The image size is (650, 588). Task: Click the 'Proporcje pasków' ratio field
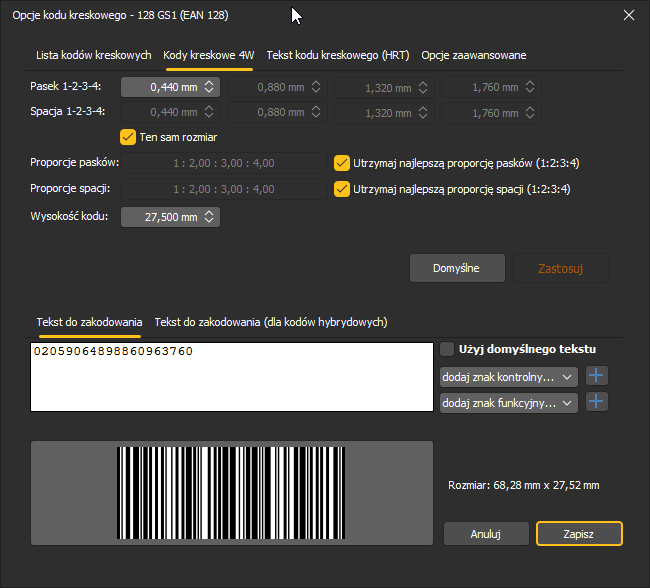(224, 163)
